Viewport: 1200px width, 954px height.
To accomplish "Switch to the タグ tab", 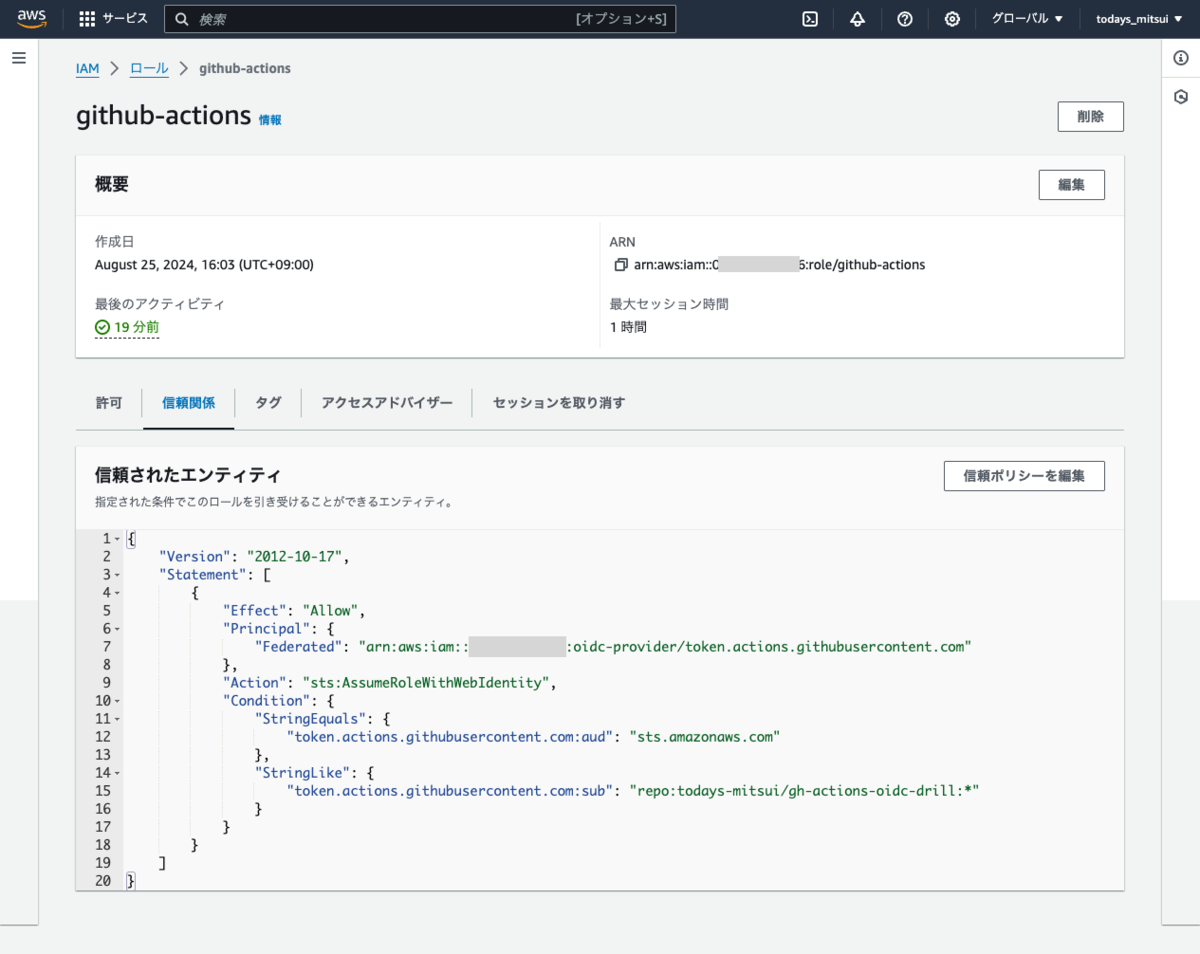I will point(268,402).
